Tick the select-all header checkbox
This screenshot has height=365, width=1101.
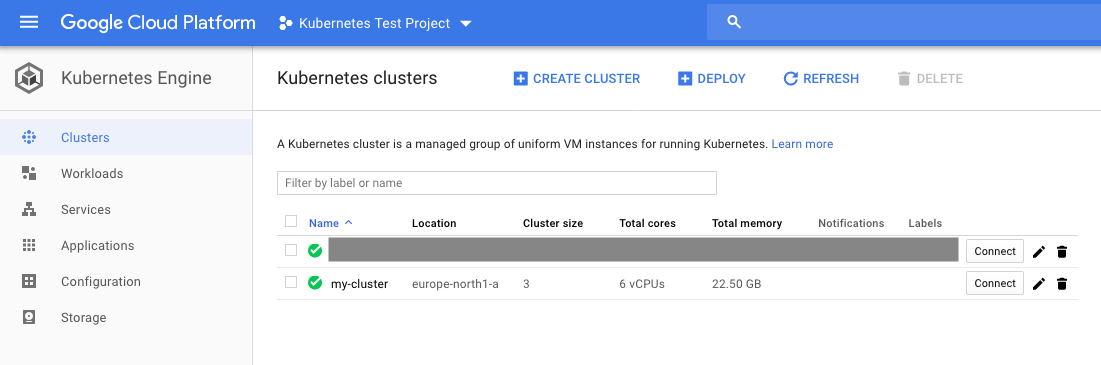(291, 222)
